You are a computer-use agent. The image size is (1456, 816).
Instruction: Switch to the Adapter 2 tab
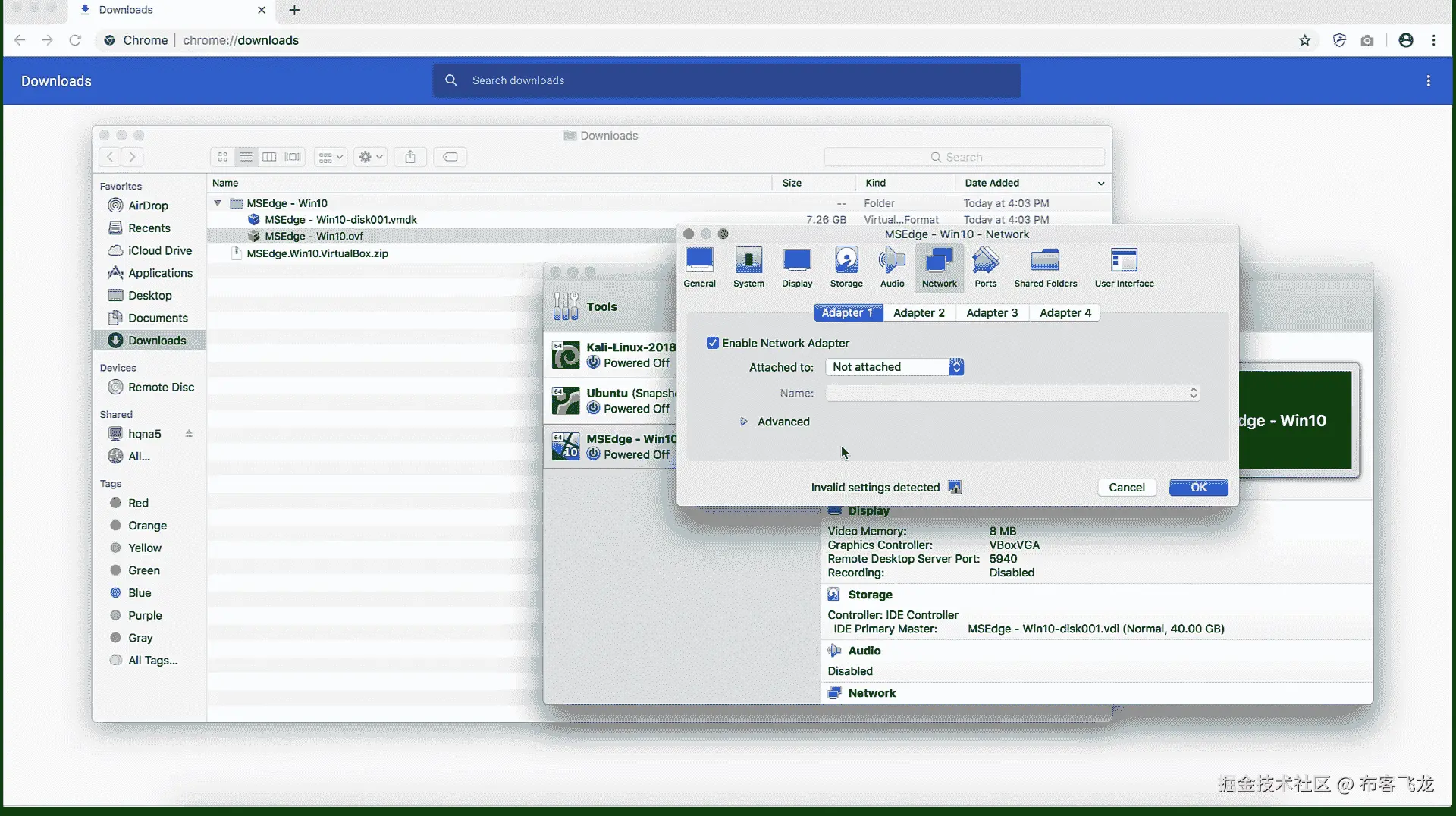coord(918,312)
